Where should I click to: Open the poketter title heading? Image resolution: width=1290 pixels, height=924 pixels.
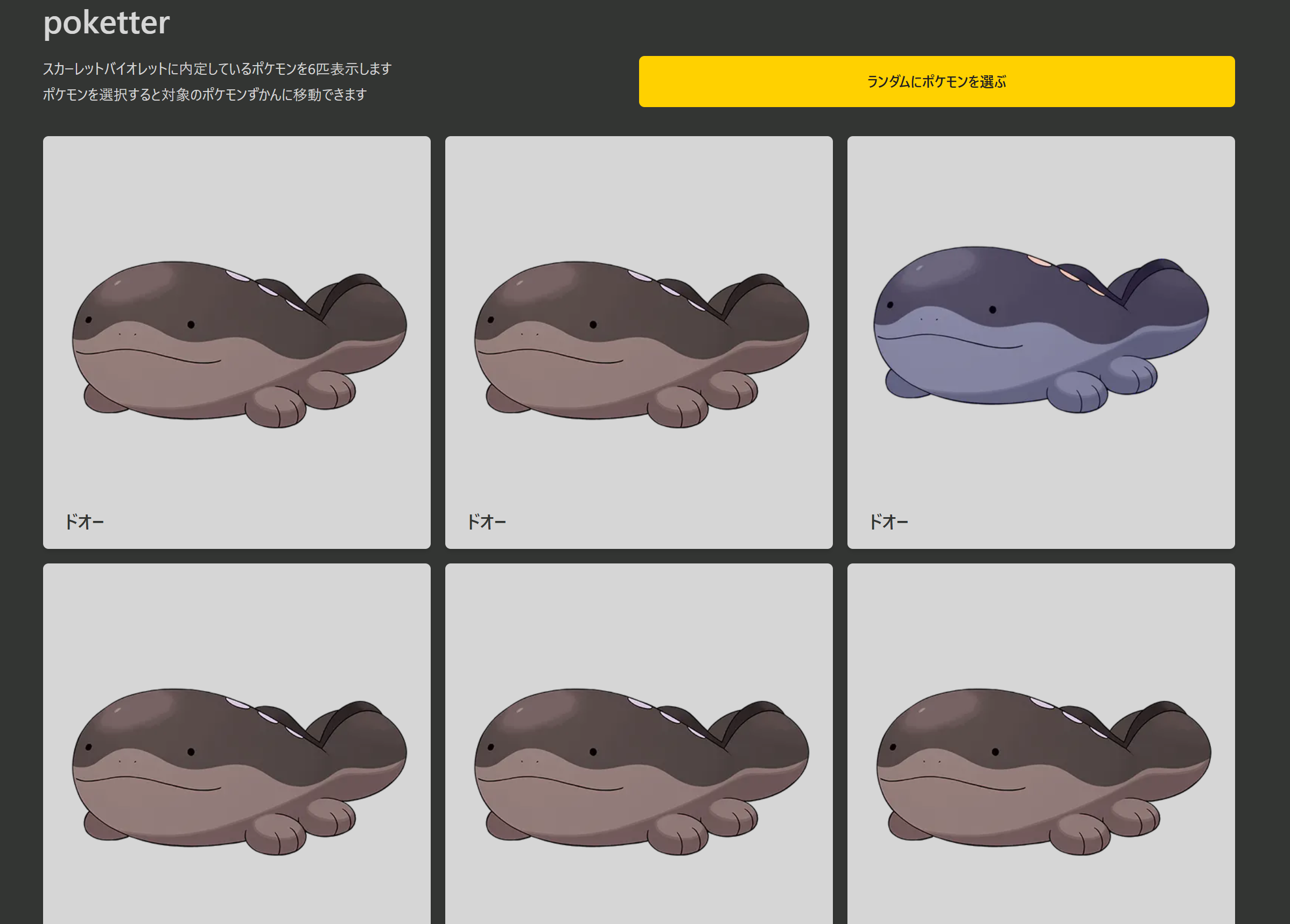(107, 23)
